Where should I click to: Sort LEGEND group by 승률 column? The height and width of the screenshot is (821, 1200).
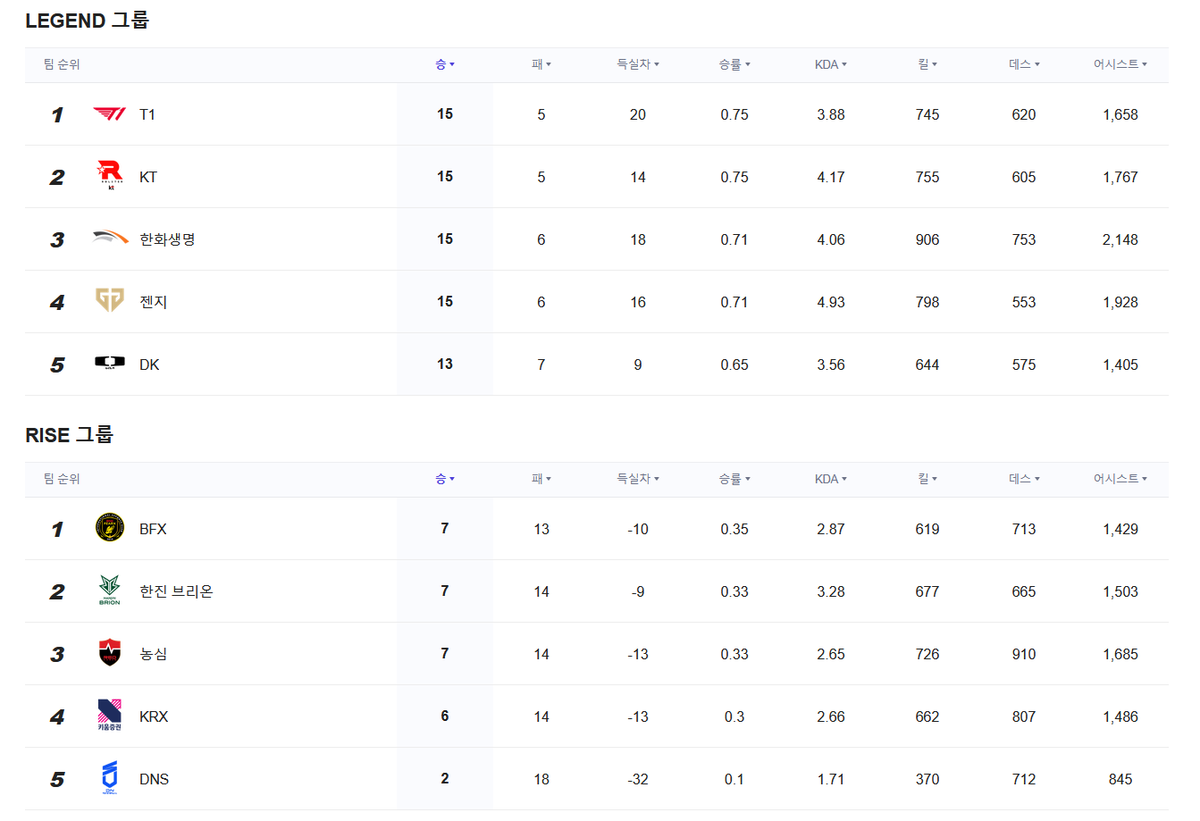coord(734,64)
